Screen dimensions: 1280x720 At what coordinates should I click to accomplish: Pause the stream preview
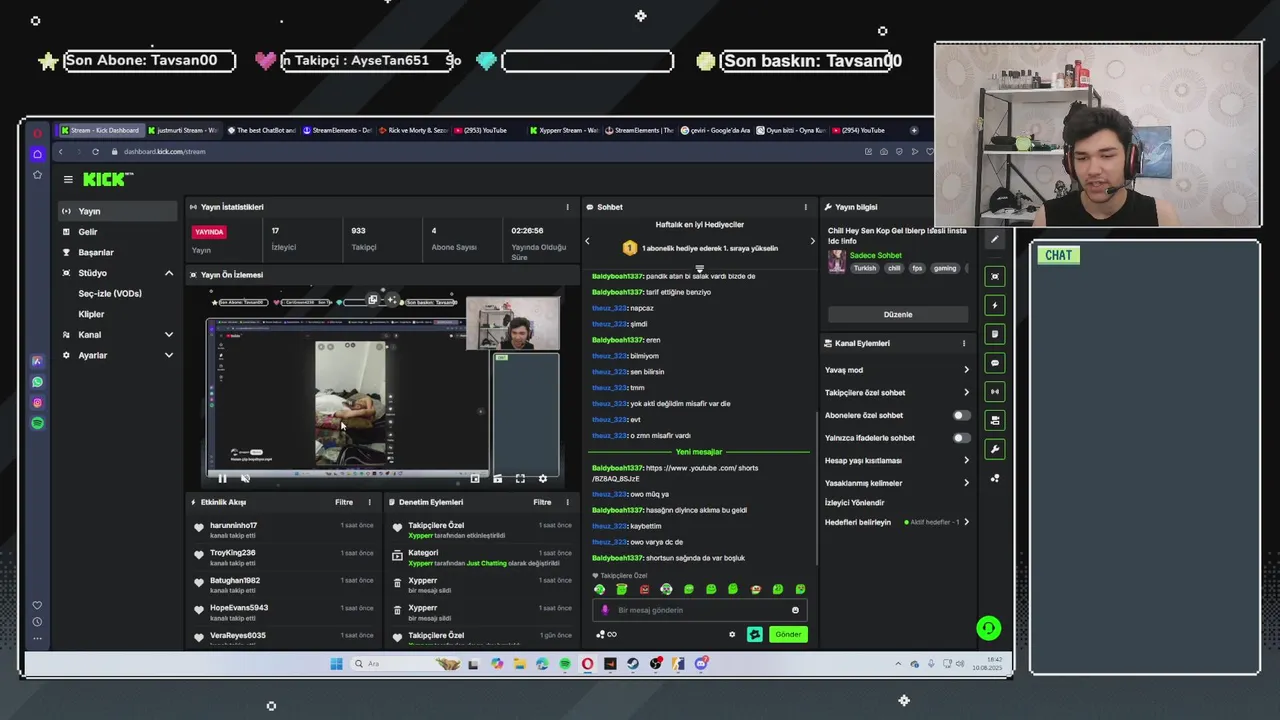coord(222,478)
